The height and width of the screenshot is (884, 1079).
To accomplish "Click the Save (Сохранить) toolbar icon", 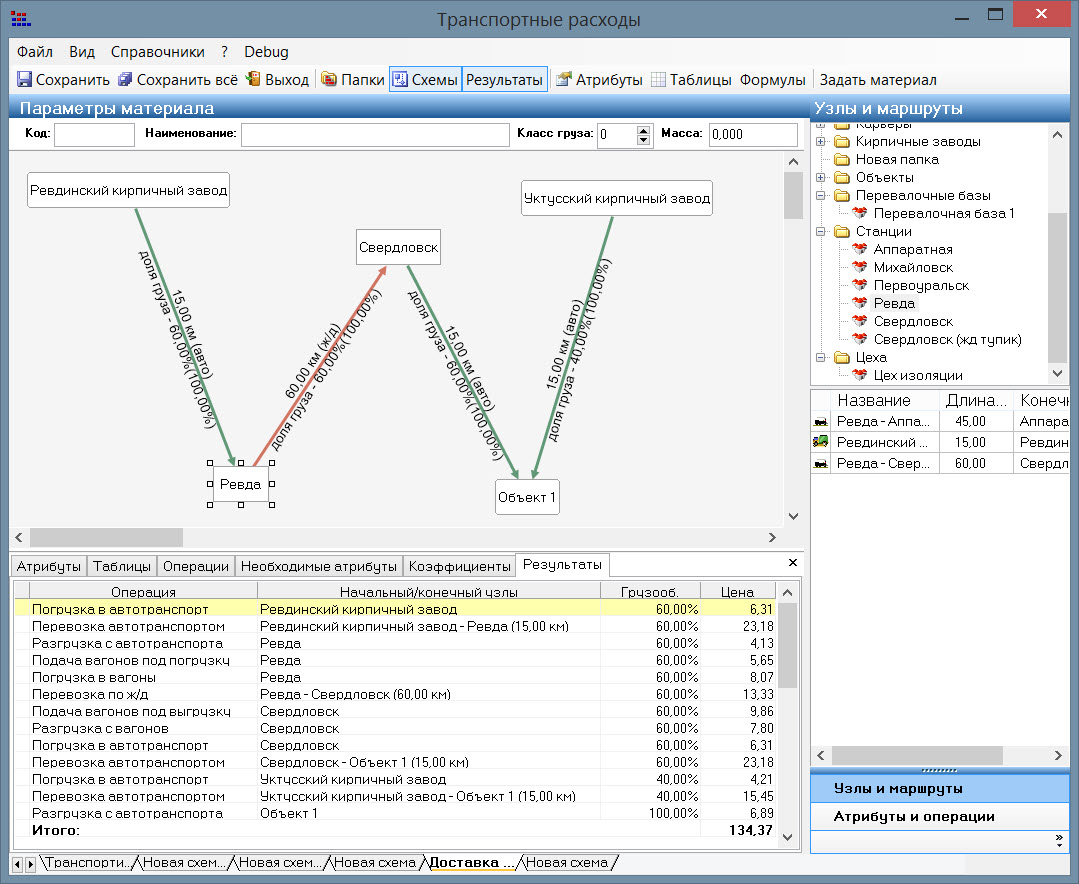I will 25,80.
